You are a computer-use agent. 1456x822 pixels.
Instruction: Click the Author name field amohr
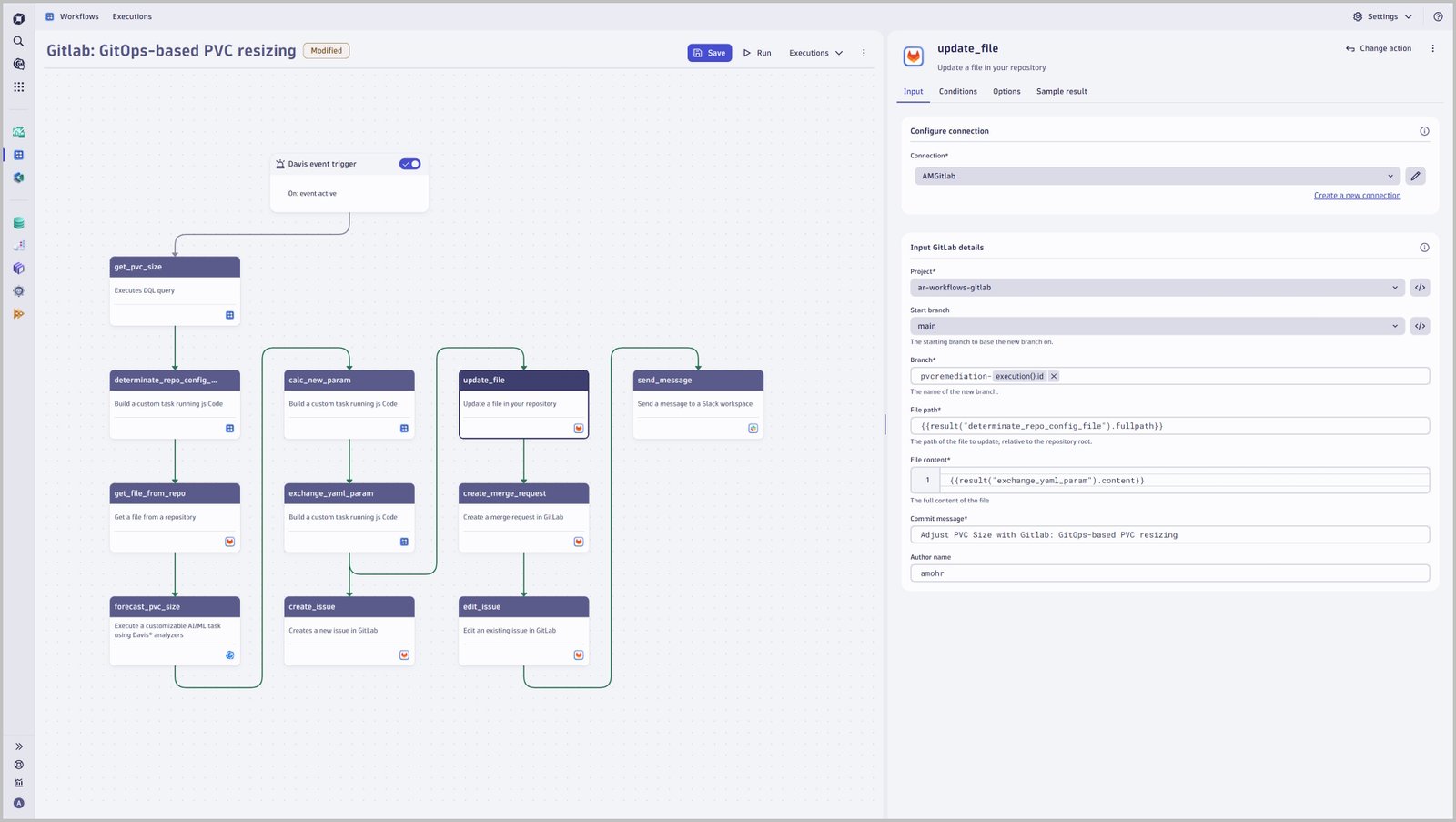pyautogui.click(x=1169, y=573)
